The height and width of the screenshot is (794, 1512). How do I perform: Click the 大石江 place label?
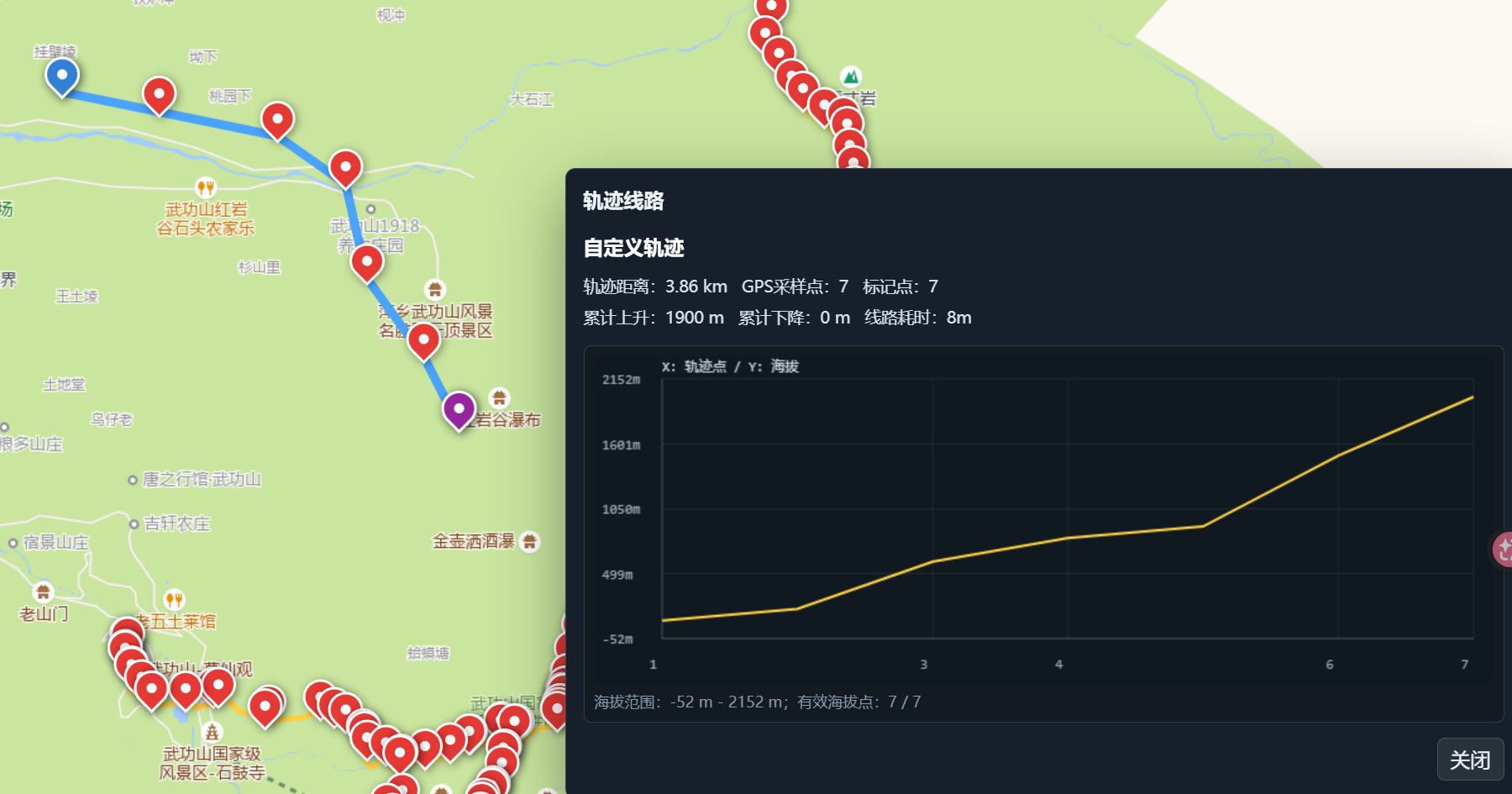tap(531, 100)
